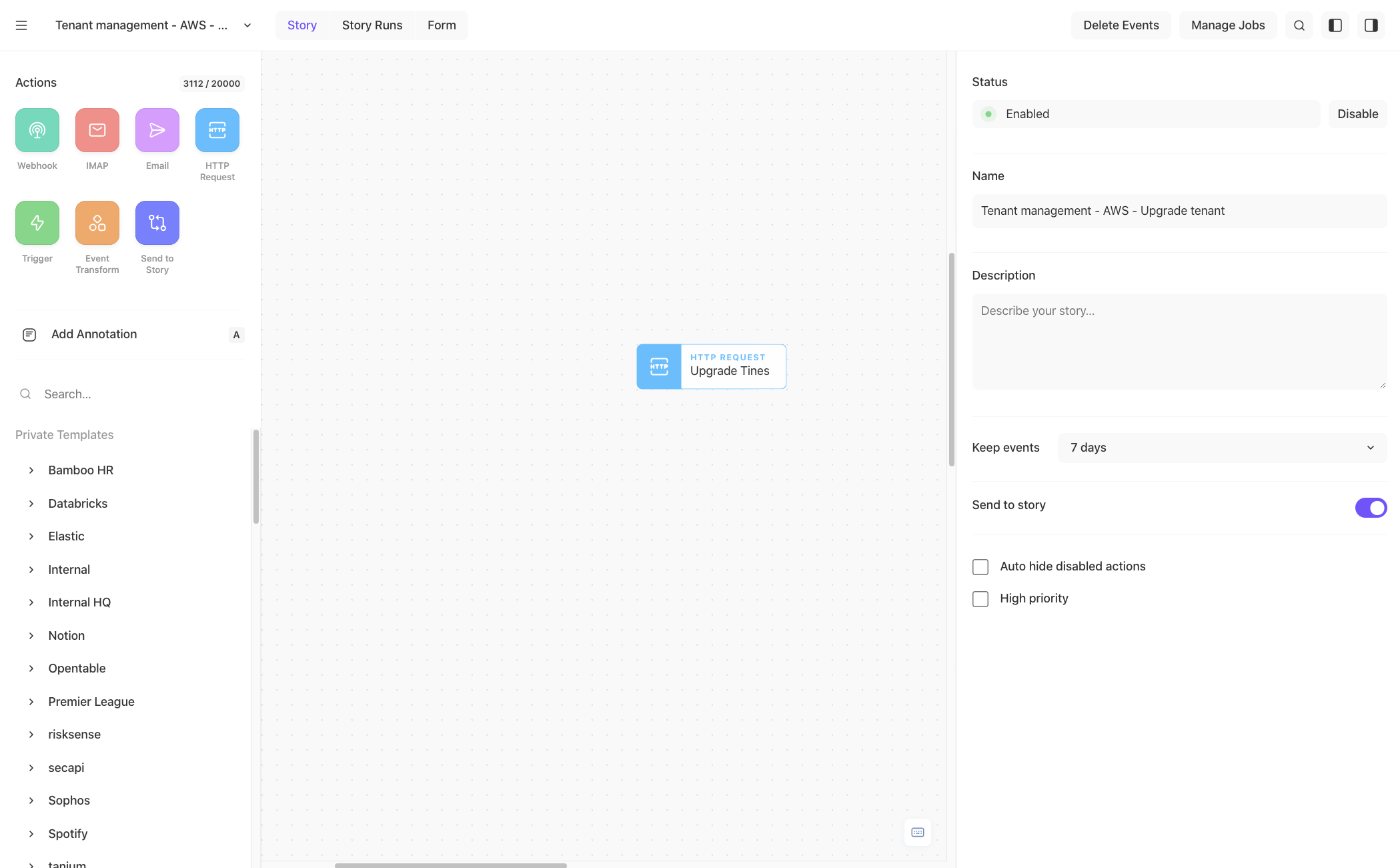Click the canvas vertical scrollbar
This screenshot has height=868, width=1400.
point(952,360)
